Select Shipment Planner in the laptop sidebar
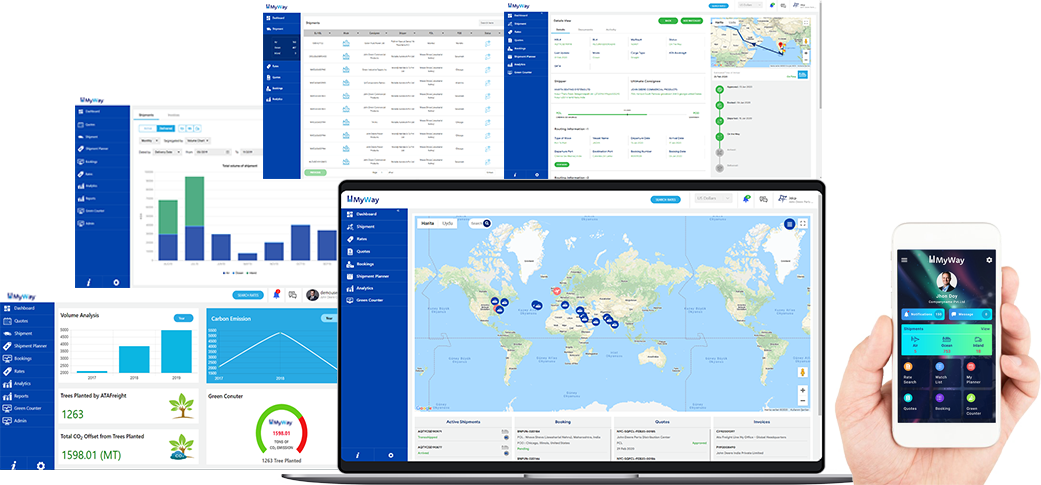The image size is (1041, 485). [372, 276]
